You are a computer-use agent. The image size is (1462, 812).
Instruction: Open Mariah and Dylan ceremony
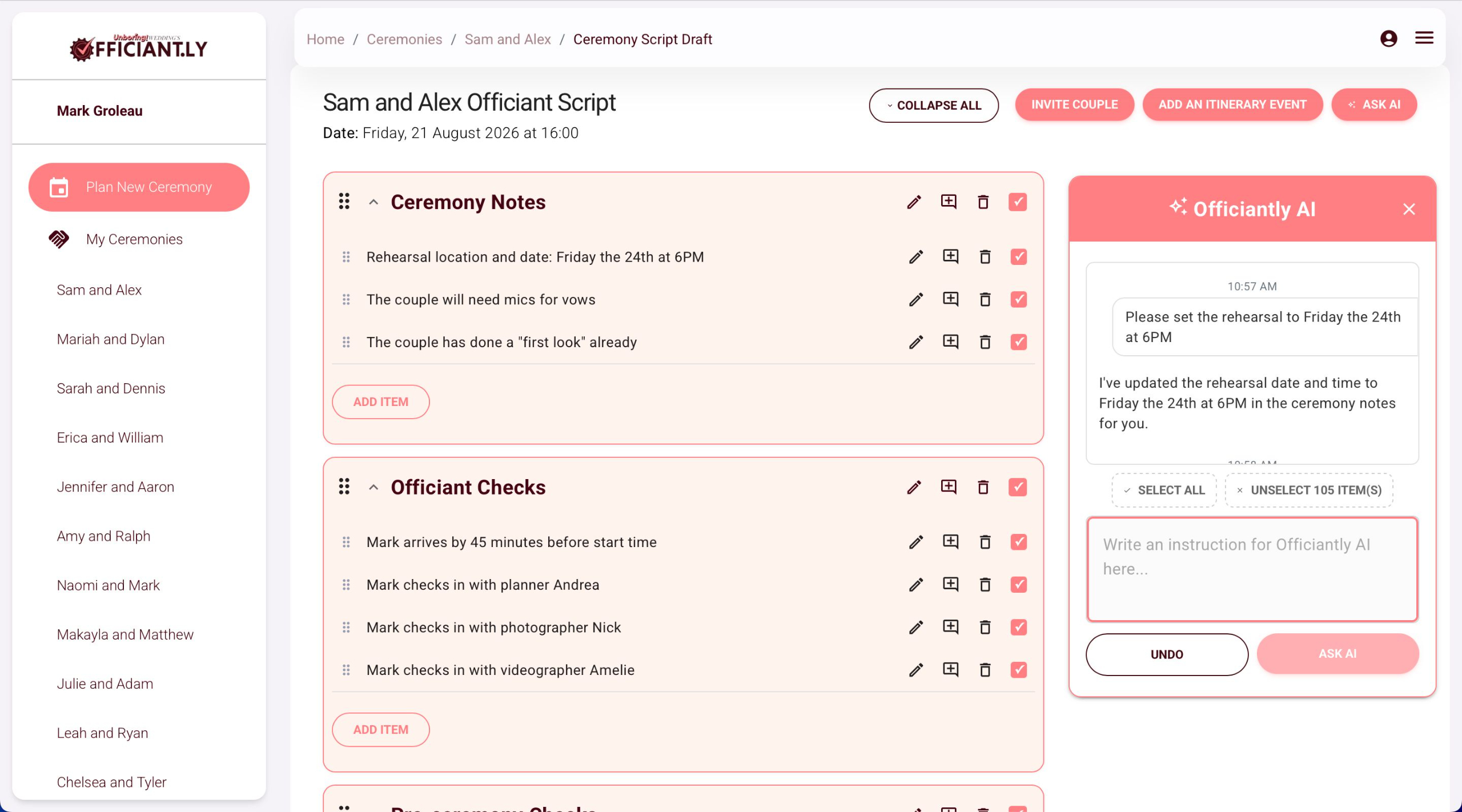pyautogui.click(x=111, y=339)
